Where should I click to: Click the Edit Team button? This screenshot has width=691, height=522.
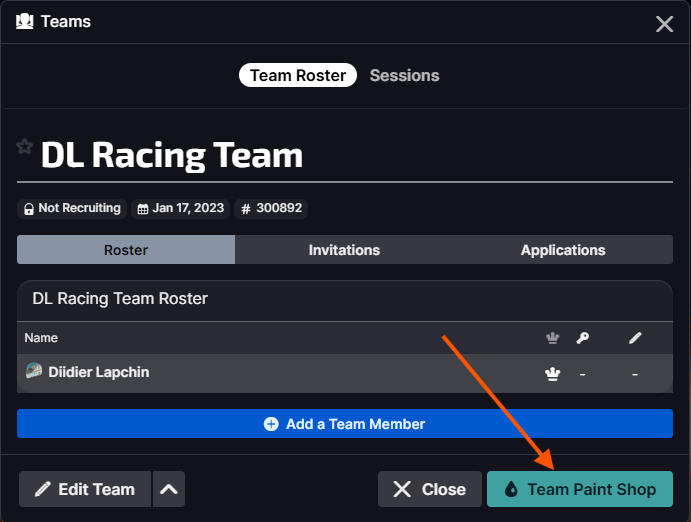pyautogui.click(x=85, y=489)
